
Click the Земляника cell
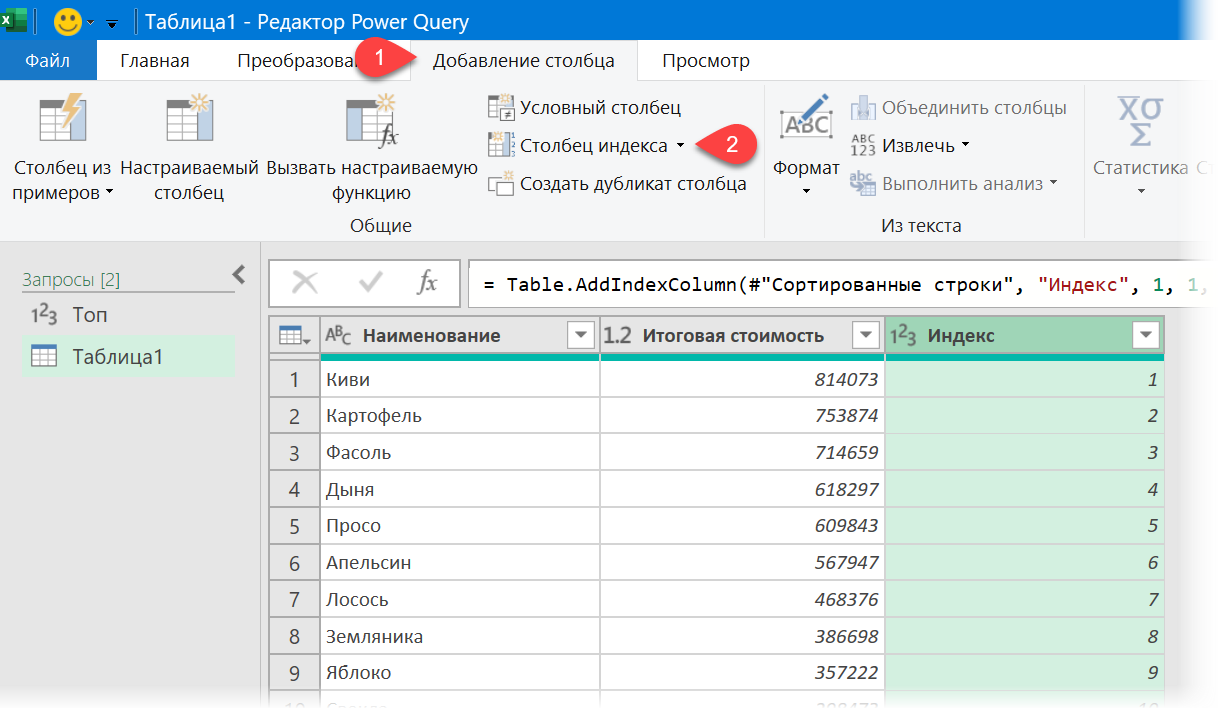460,637
